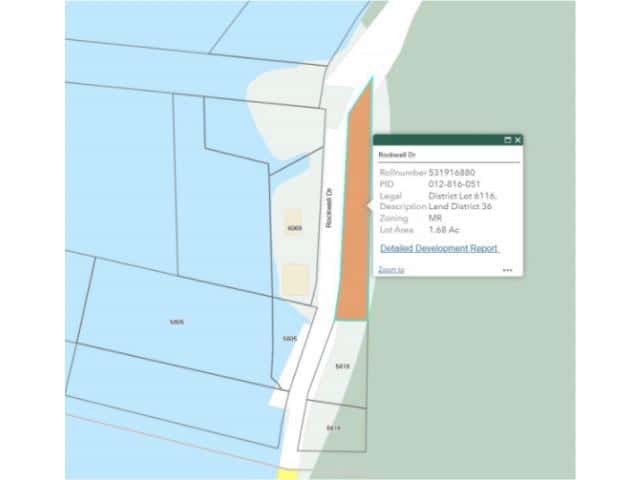Click the Legal Description text District Lot 6116
Screen dimensions: 640x480
coord(462,195)
